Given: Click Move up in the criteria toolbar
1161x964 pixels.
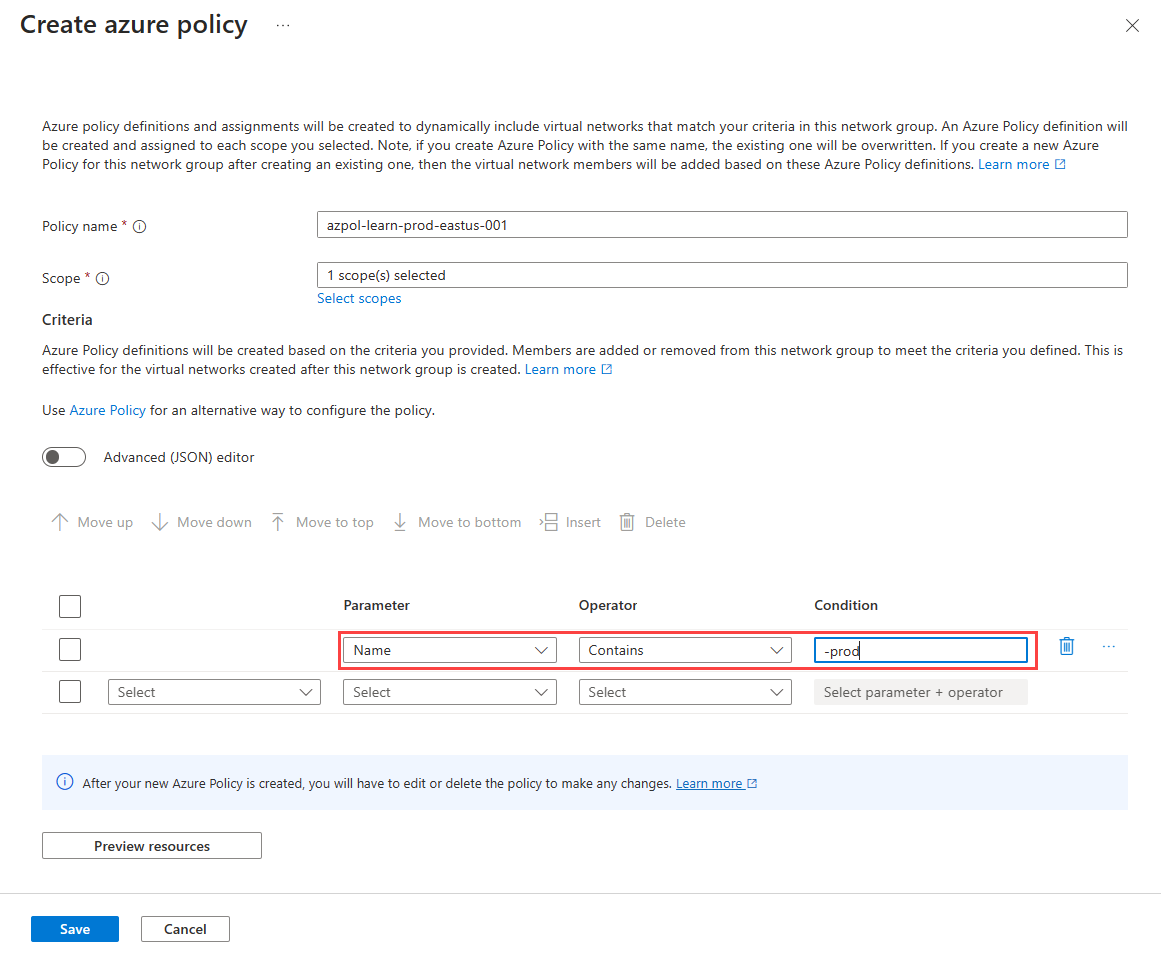Looking at the screenshot, I should tap(92, 522).
